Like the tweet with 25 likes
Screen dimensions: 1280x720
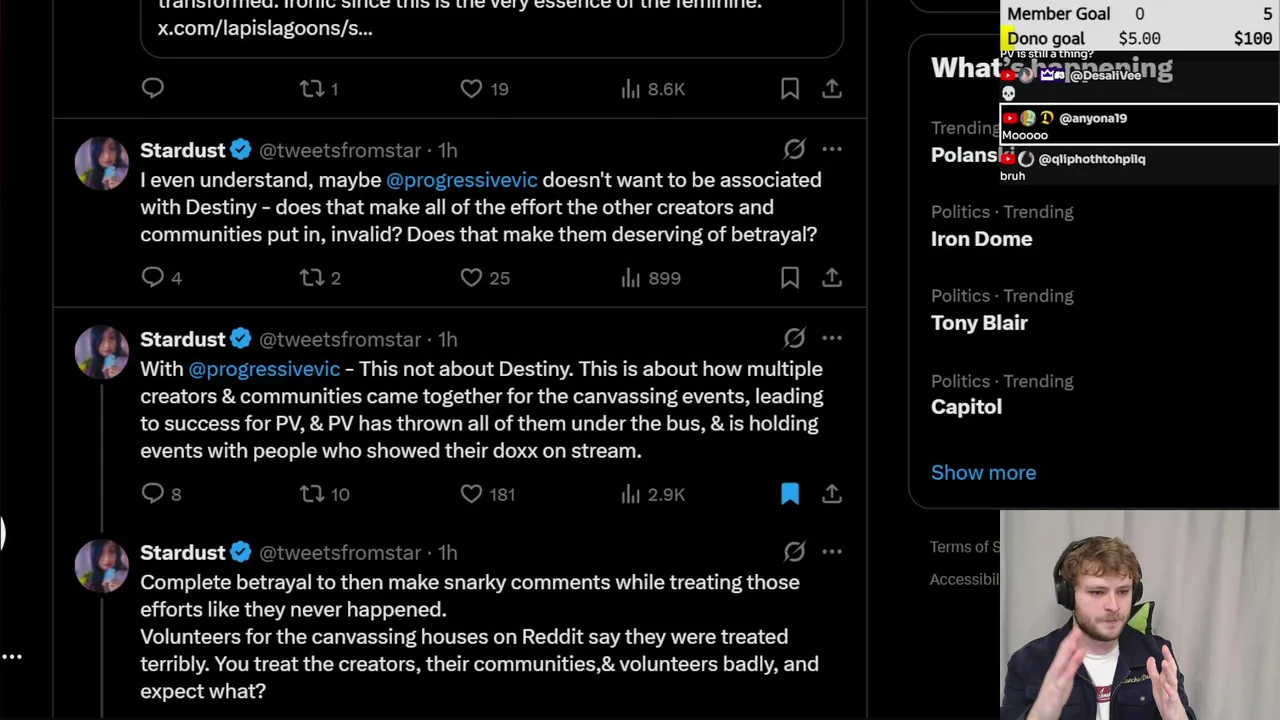[x=471, y=277]
